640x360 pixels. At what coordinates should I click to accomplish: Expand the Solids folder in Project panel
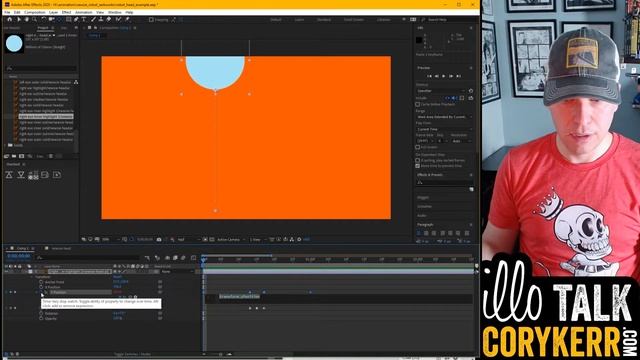(5, 145)
